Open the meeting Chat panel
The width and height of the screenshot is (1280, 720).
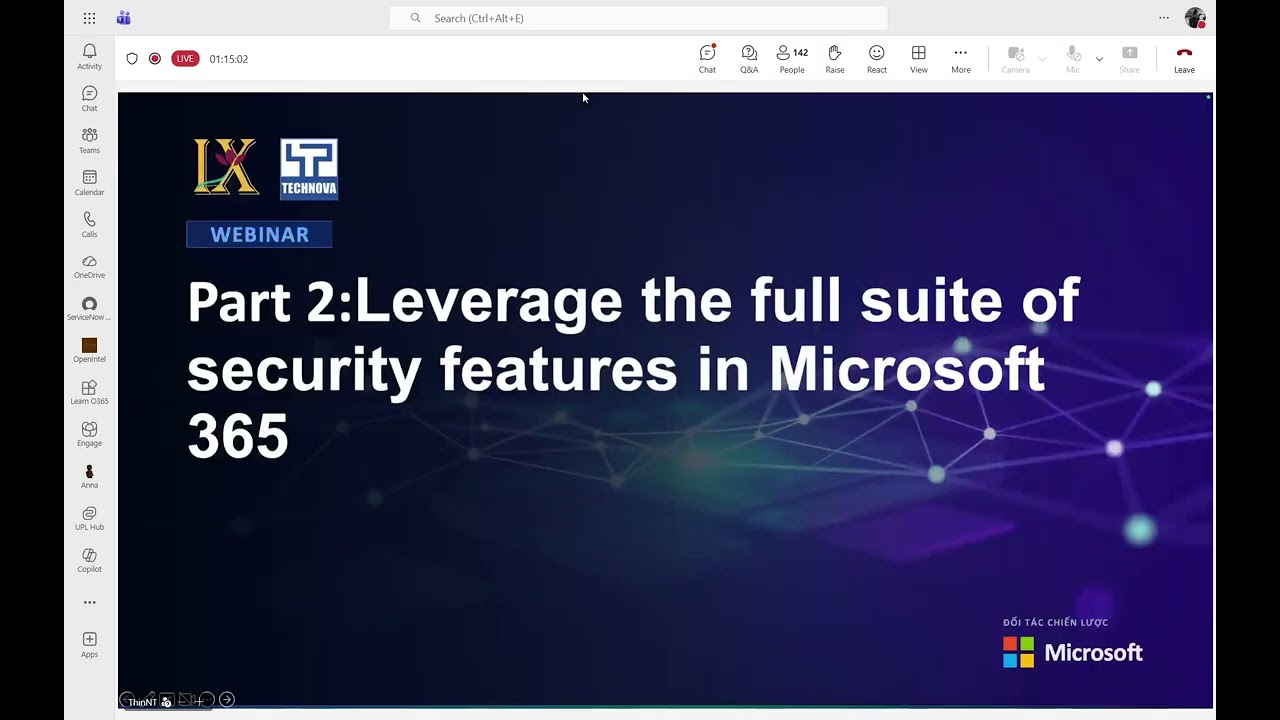pyautogui.click(x=707, y=59)
